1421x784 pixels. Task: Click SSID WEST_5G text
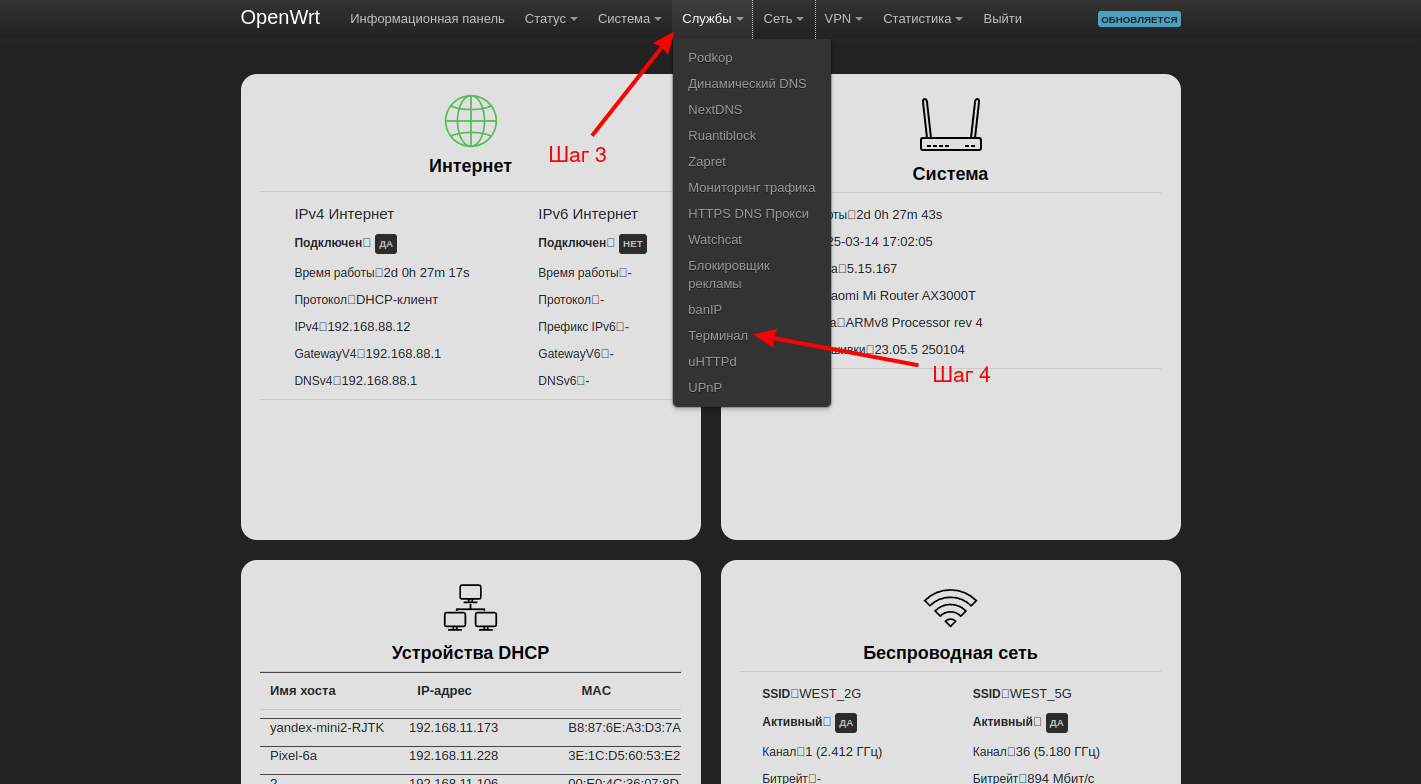(1022, 694)
